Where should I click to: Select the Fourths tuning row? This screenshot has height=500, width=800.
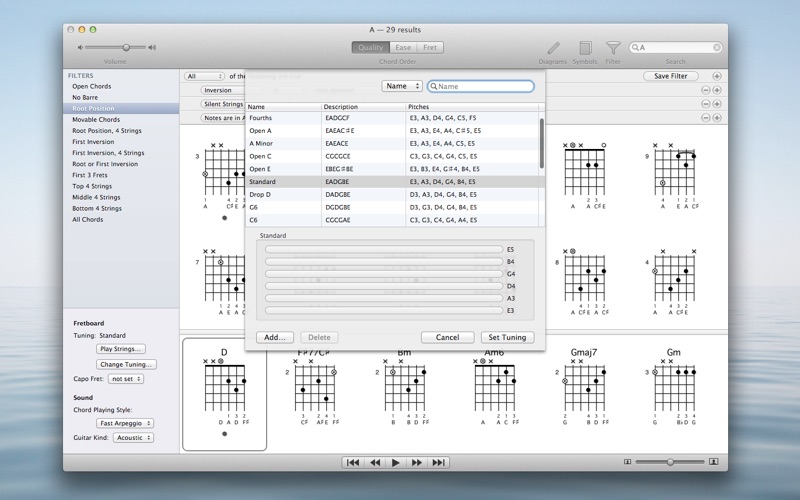(x=392, y=118)
